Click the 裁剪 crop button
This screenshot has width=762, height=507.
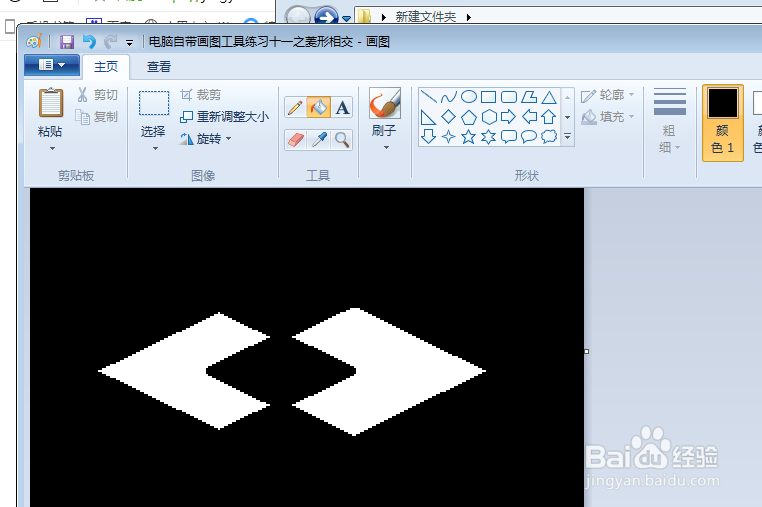pos(201,95)
